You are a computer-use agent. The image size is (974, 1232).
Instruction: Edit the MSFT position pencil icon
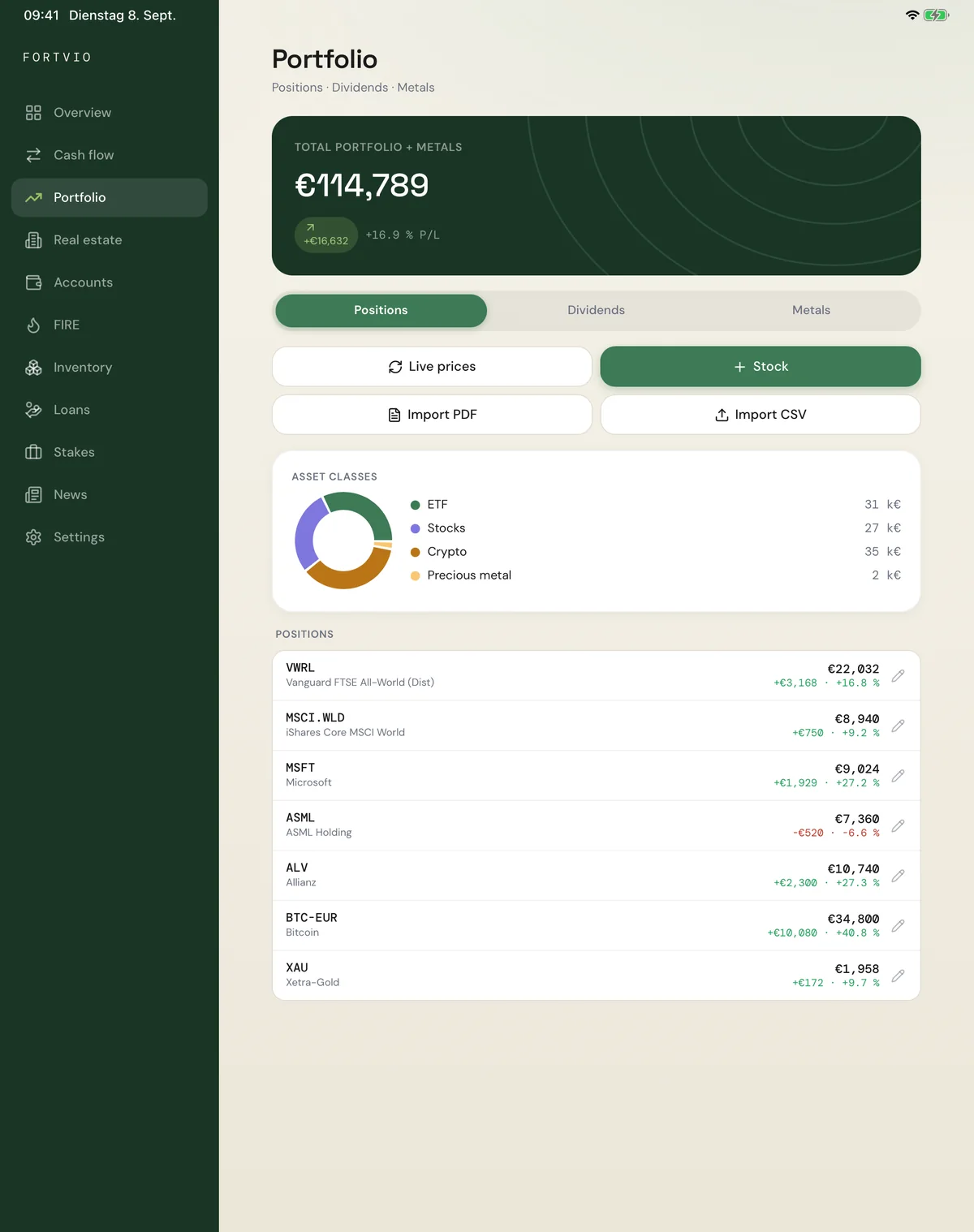898,776
